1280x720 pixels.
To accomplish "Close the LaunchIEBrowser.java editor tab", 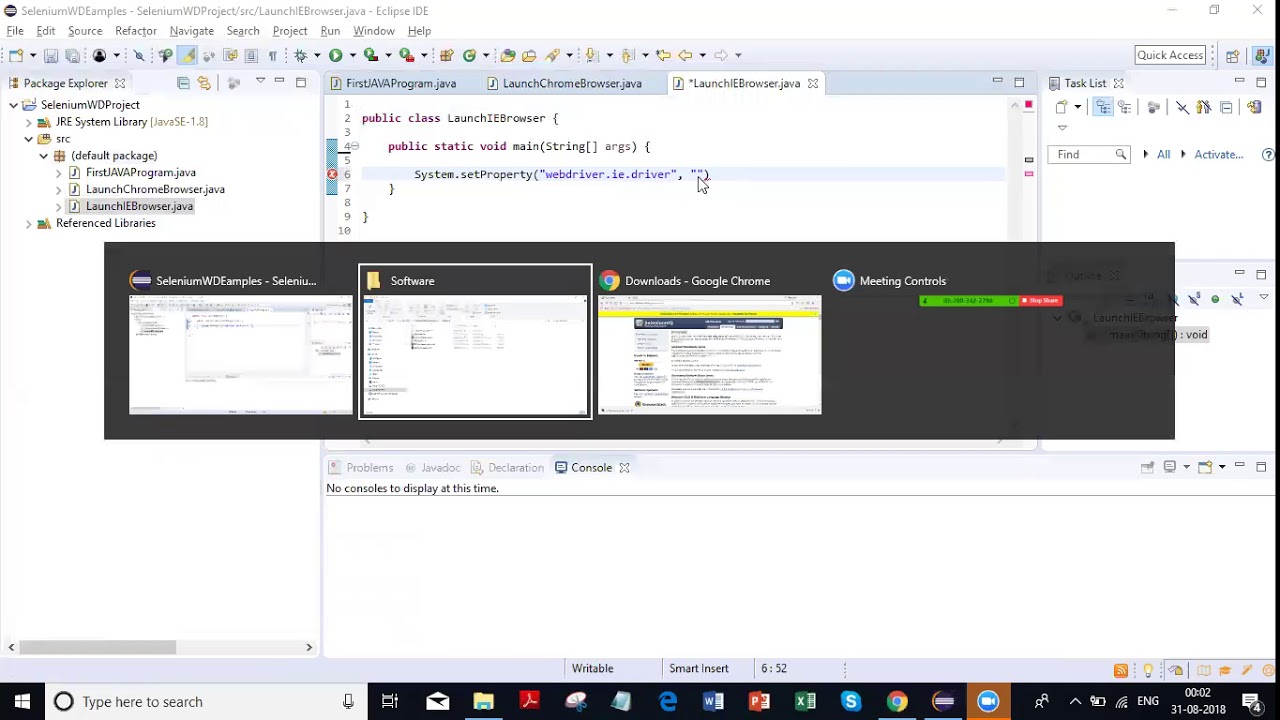I will [x=813, y=83].
